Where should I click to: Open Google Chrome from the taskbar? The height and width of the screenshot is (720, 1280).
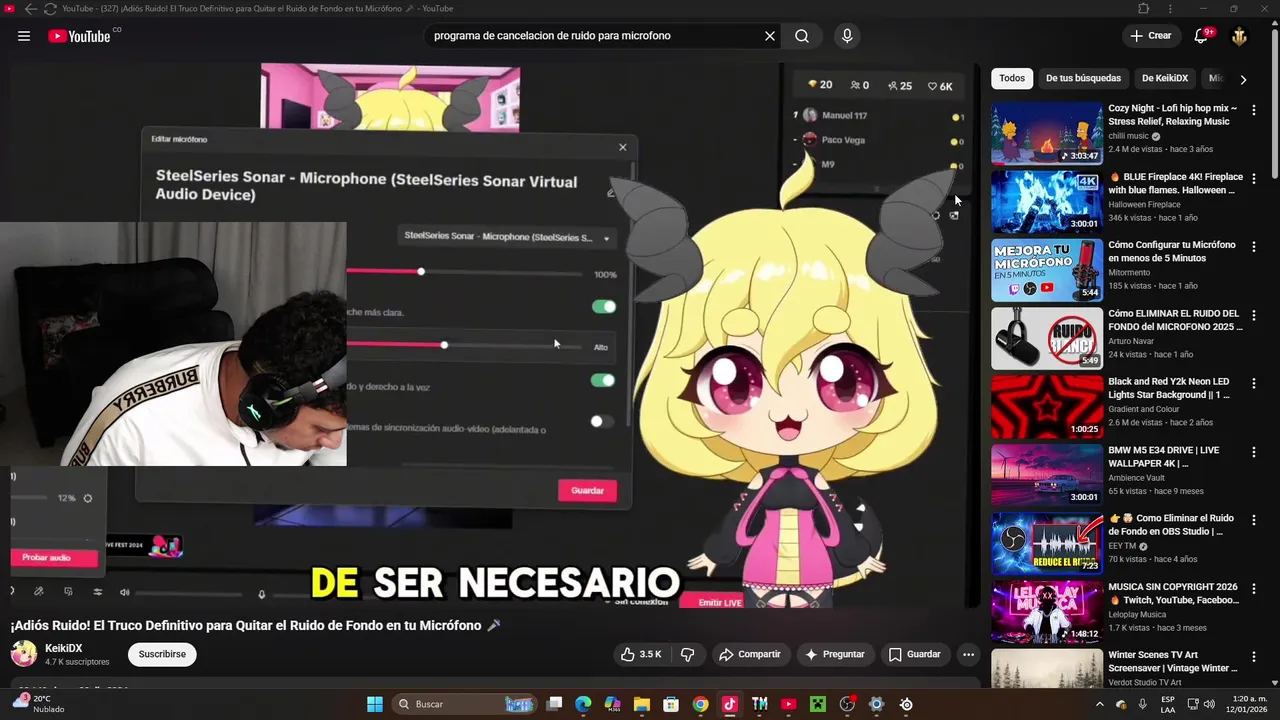700,704
